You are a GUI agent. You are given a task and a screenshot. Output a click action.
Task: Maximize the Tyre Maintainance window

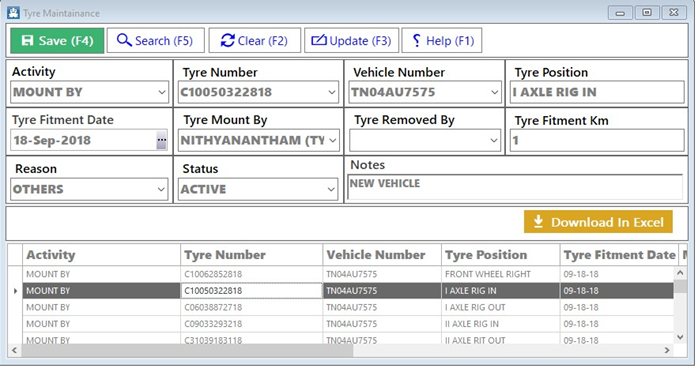click(647, 13)
